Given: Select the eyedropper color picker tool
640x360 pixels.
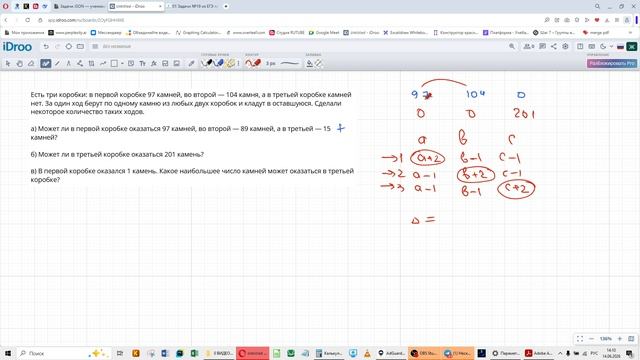Looking at the screenshot, I should (x=191, y=63).
